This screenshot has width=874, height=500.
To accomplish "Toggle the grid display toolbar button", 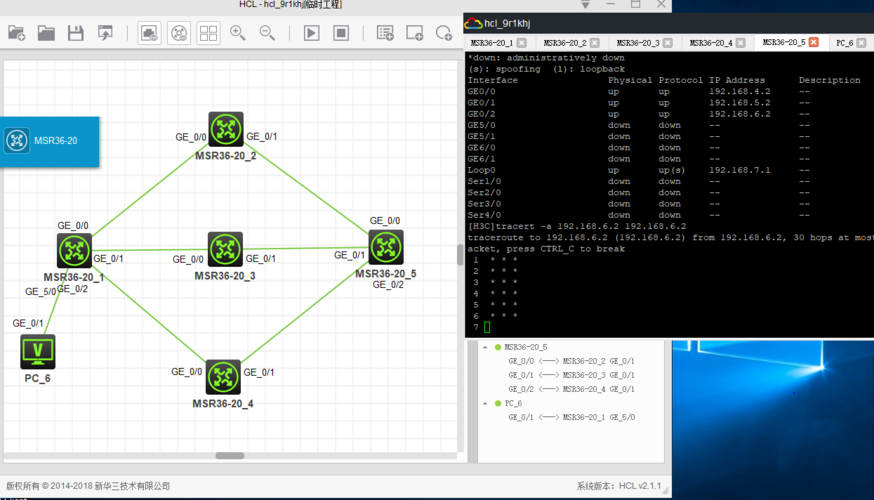I will coord(208,33).
